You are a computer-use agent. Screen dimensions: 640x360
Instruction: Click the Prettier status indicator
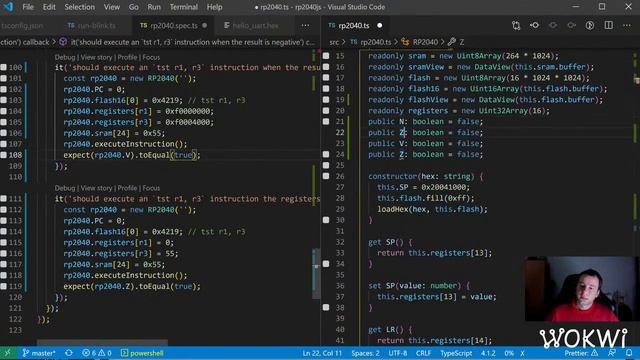click(581, 353)
